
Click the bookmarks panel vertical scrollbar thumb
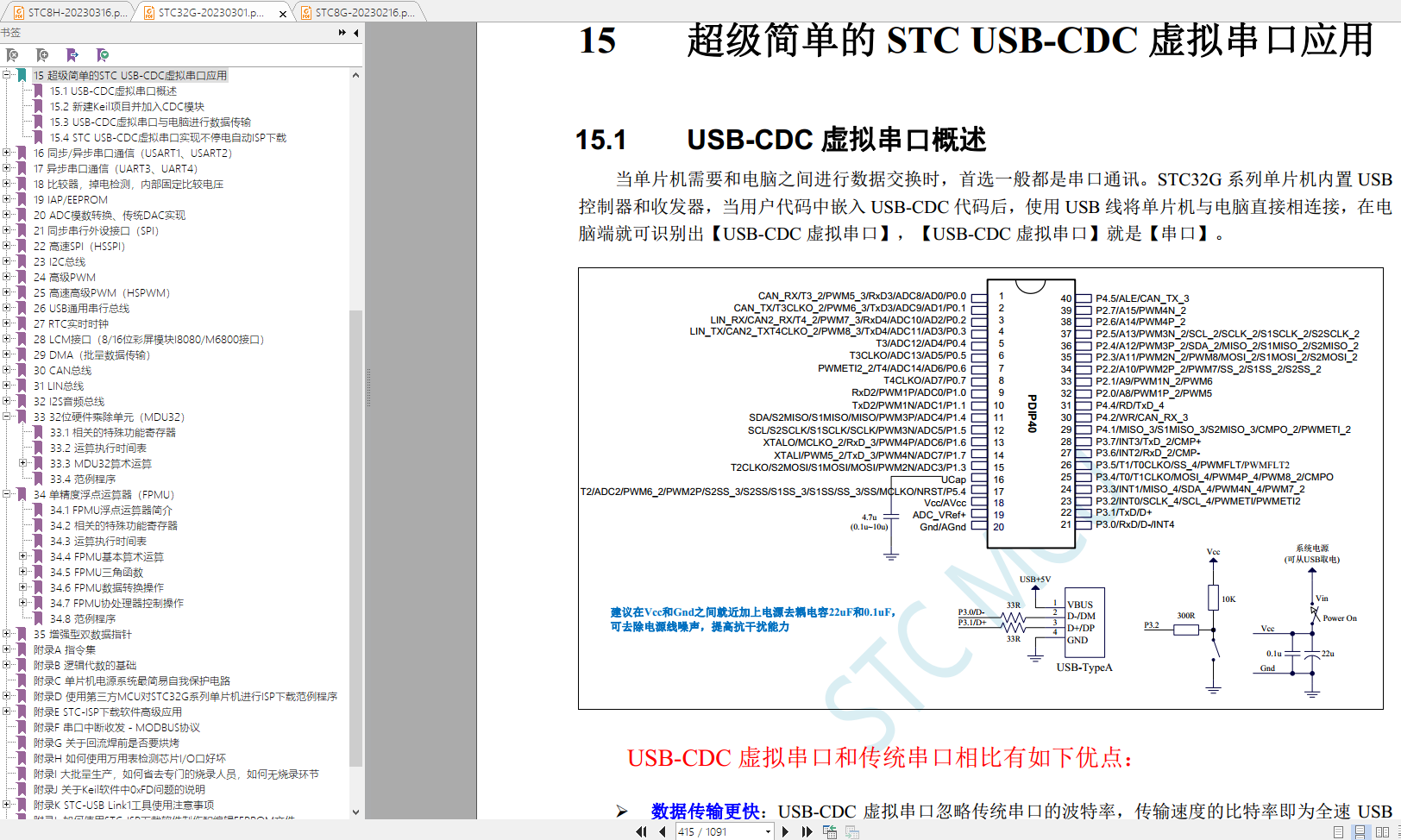click(356, 537)
